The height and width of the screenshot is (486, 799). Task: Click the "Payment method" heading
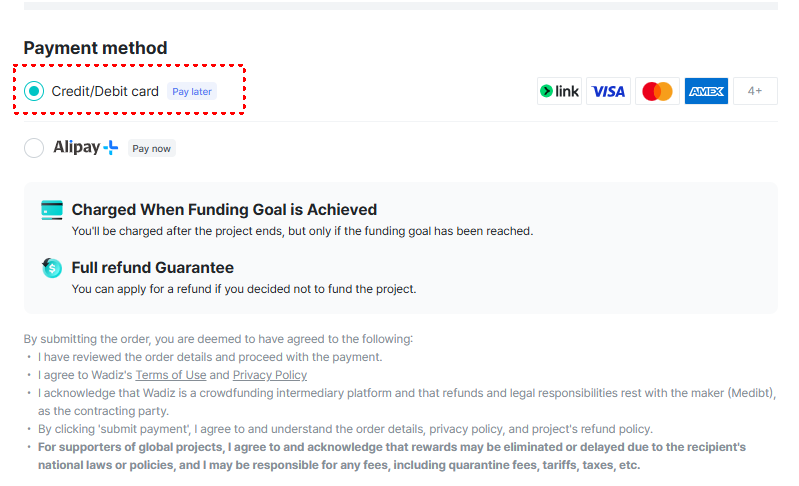95,48
